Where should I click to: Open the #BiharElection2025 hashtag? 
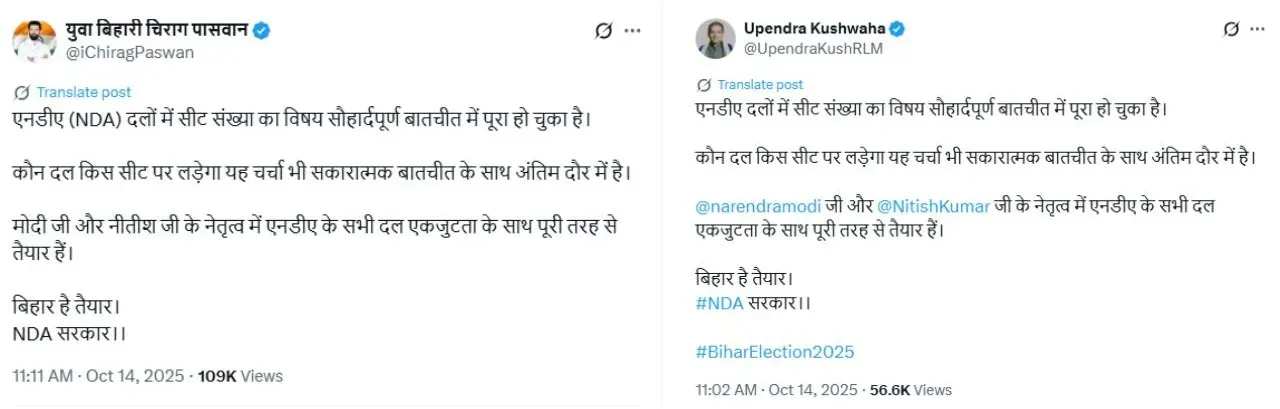(775, 352)
